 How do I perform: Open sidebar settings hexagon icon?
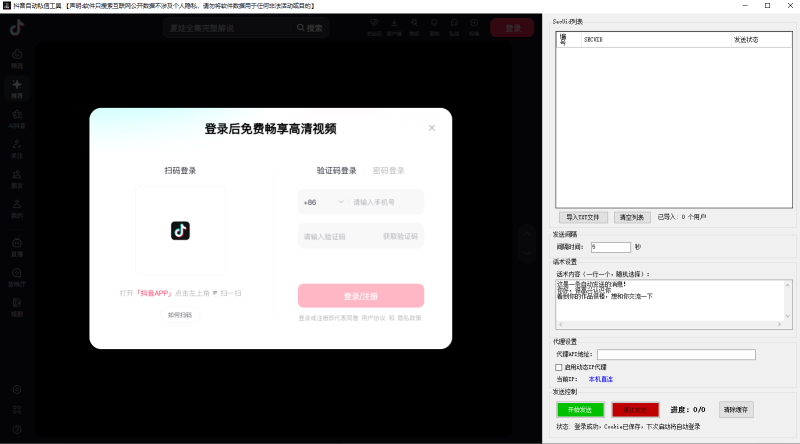pyautogui.click(x=17, y=389)
